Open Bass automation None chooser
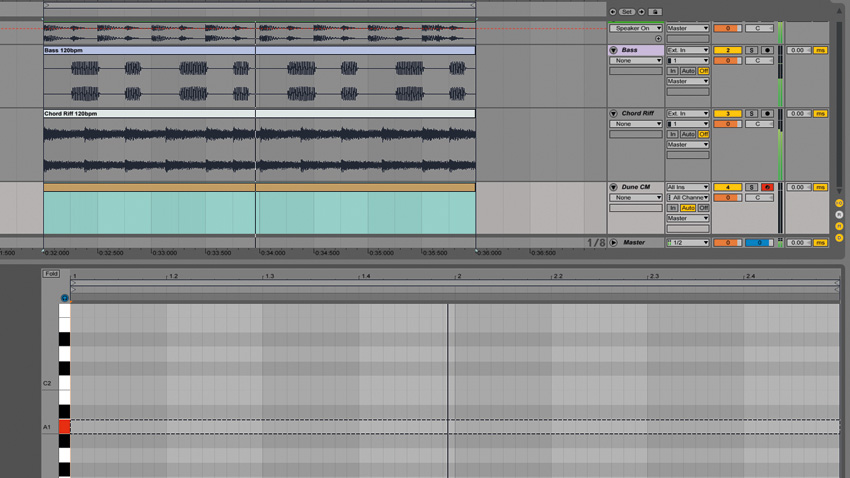Image resolution: width=850 pixels, height=478 pixels. click(x=636, y=61)
